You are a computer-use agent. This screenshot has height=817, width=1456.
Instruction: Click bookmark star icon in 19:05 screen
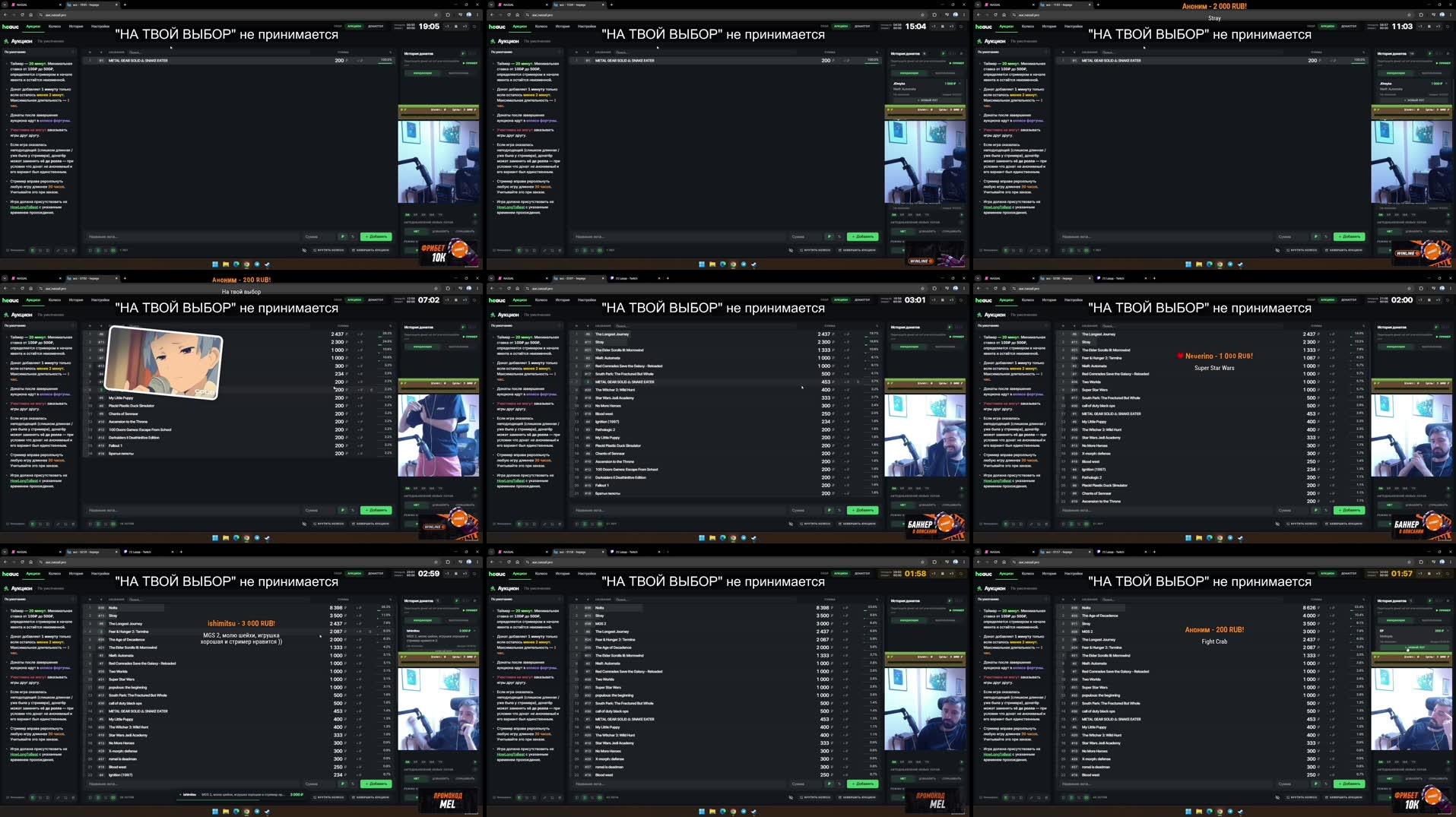pos(436,15)
